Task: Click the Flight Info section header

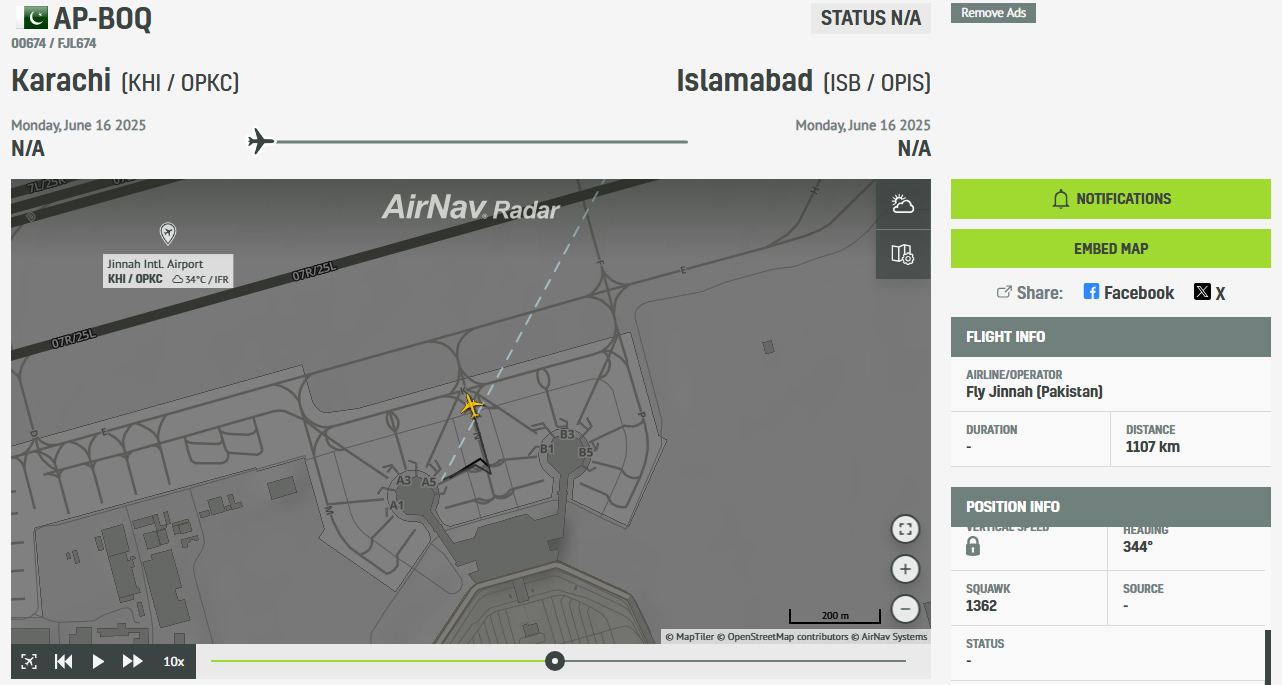Action: pos(1111,337)
